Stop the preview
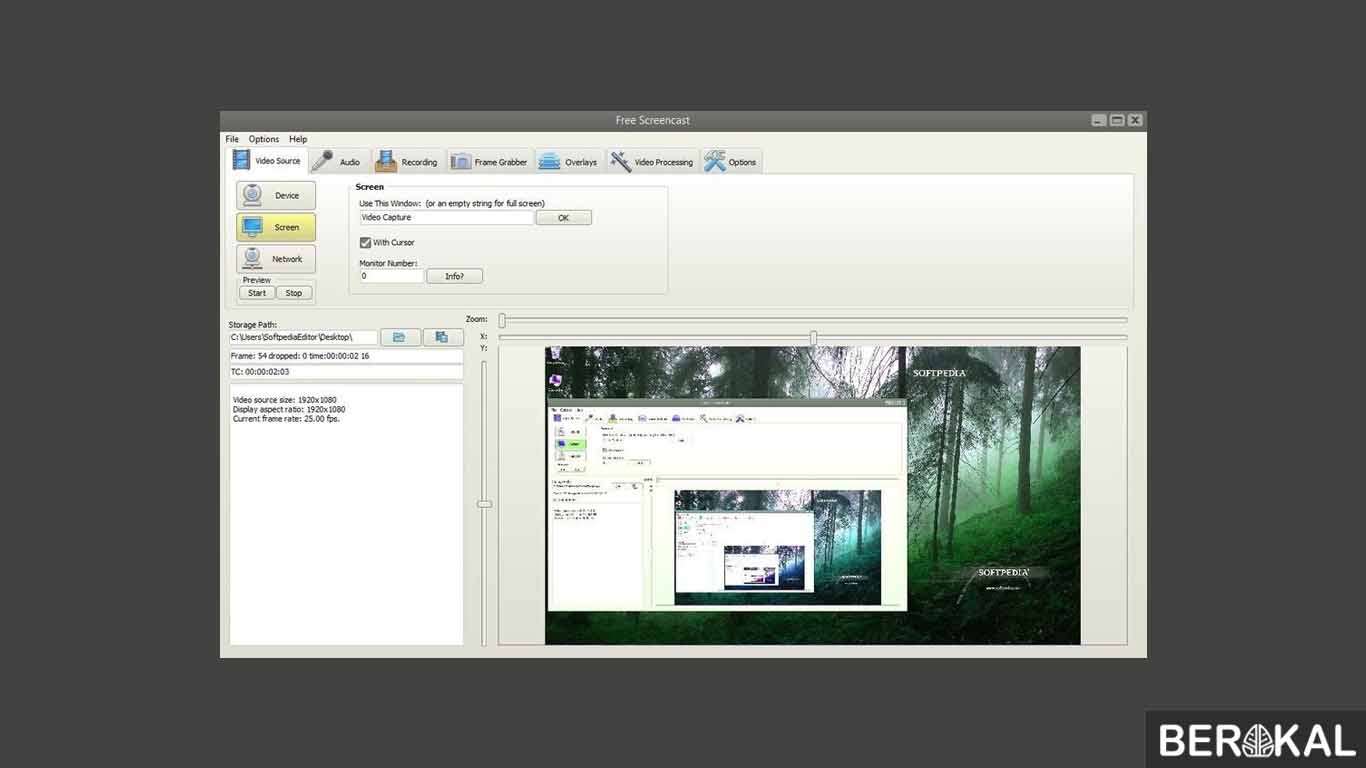 (294, 293)
